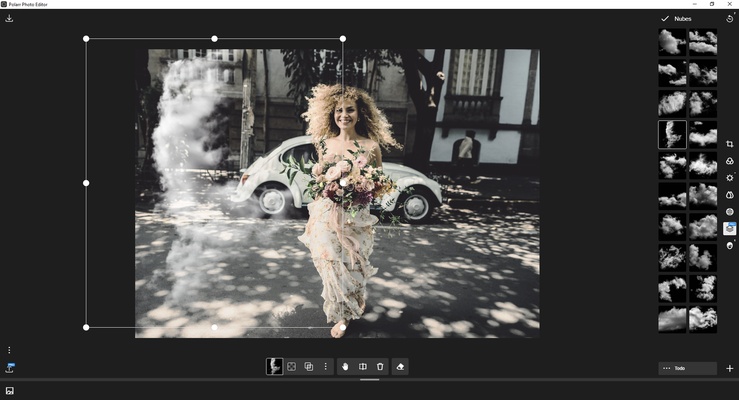Click the Polarr Photo Editor title bar icon
739x400 pixels.
[4, 4]
